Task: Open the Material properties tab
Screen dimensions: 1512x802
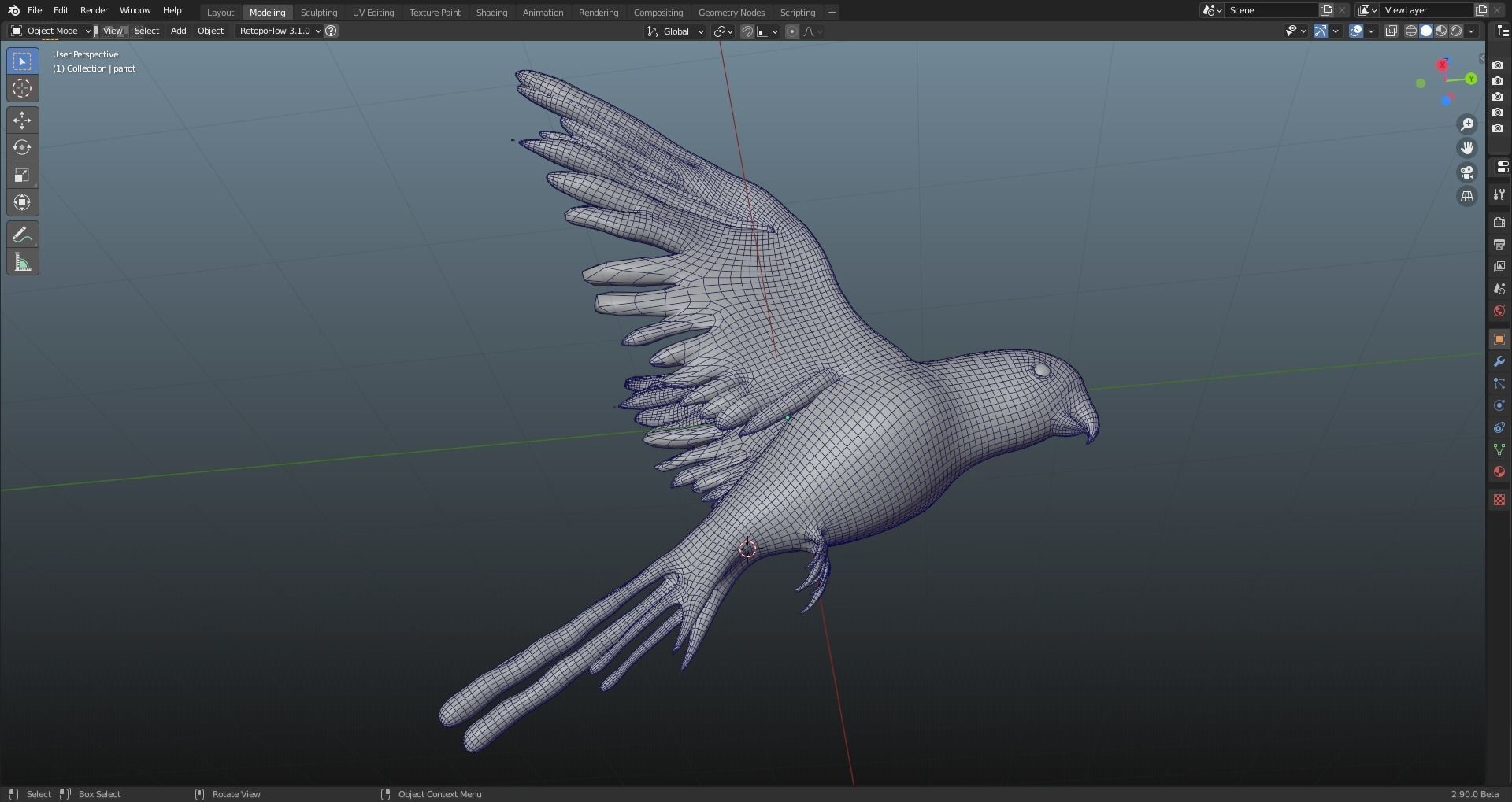Action: 1499,471
